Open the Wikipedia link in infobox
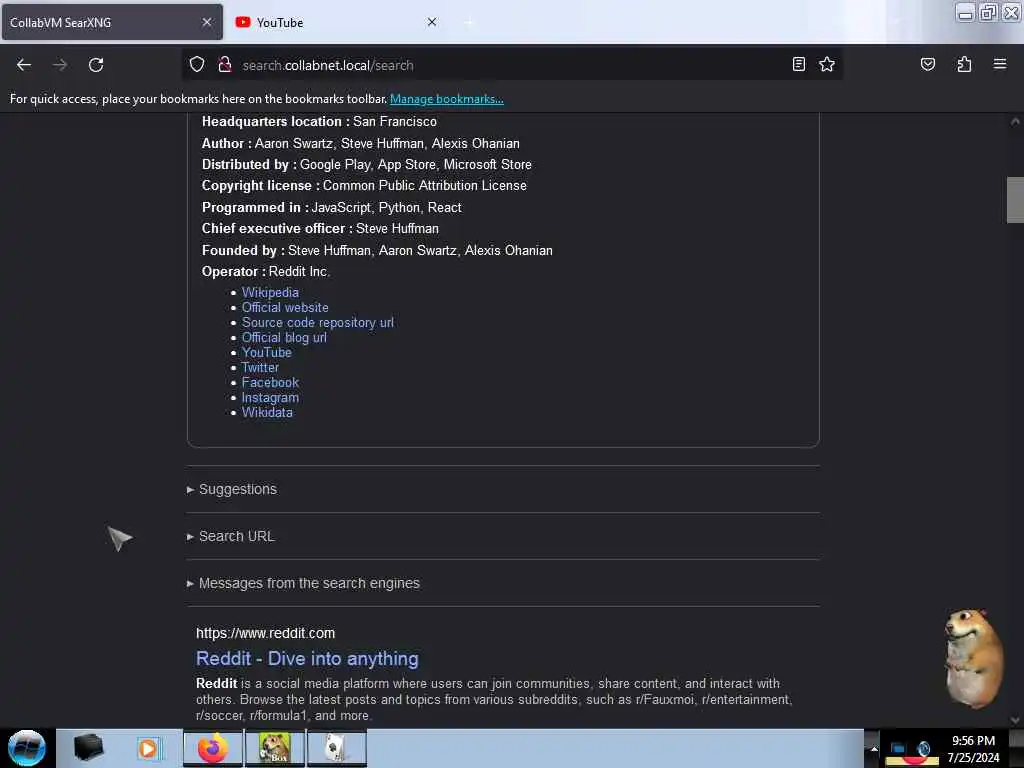Viewport: 1024px width, 768px height. [x=270, y=293]
